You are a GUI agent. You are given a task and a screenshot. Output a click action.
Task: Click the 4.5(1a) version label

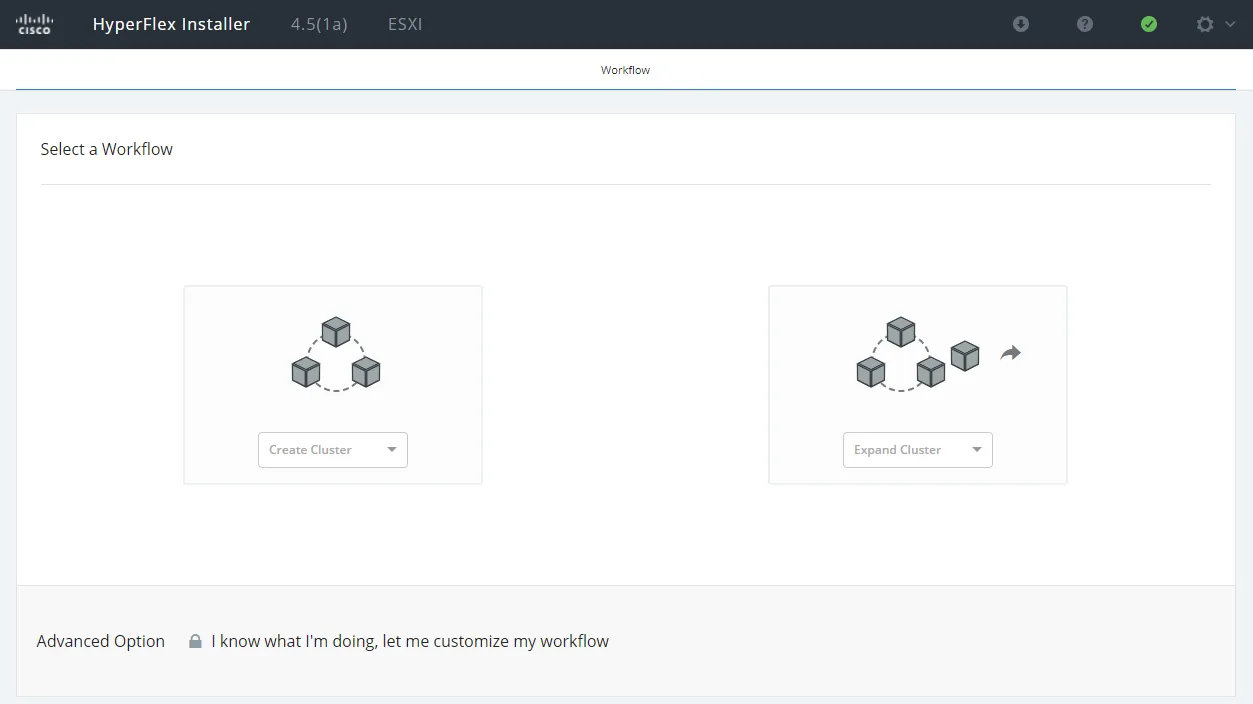click(319, 24)
